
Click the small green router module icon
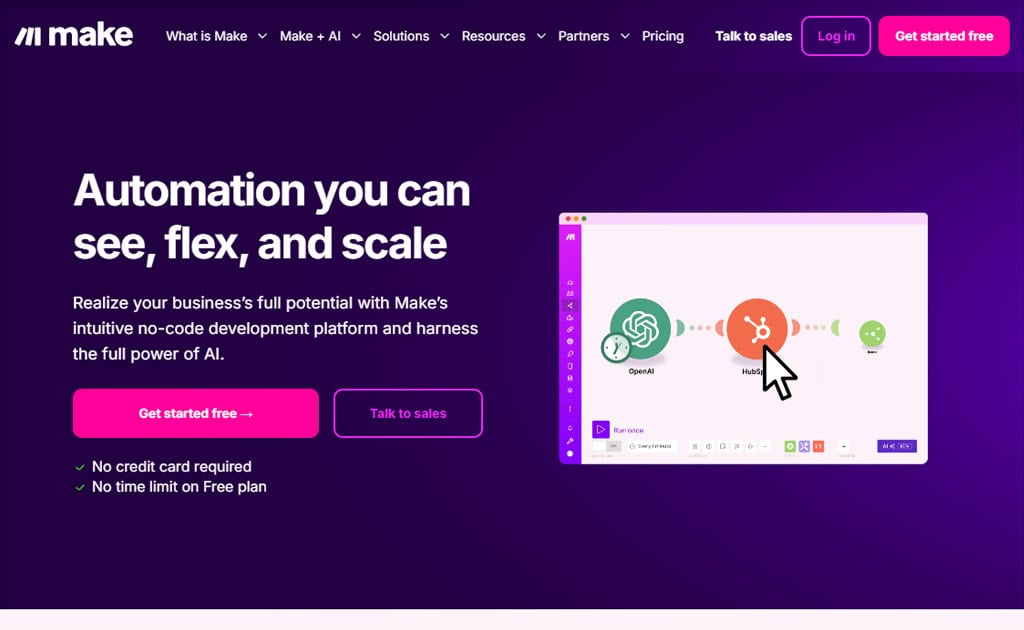pos(872,334)
